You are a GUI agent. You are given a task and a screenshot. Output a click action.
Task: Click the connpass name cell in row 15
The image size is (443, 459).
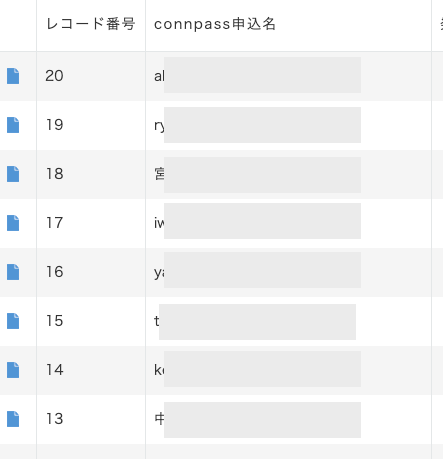coord(288,321)
